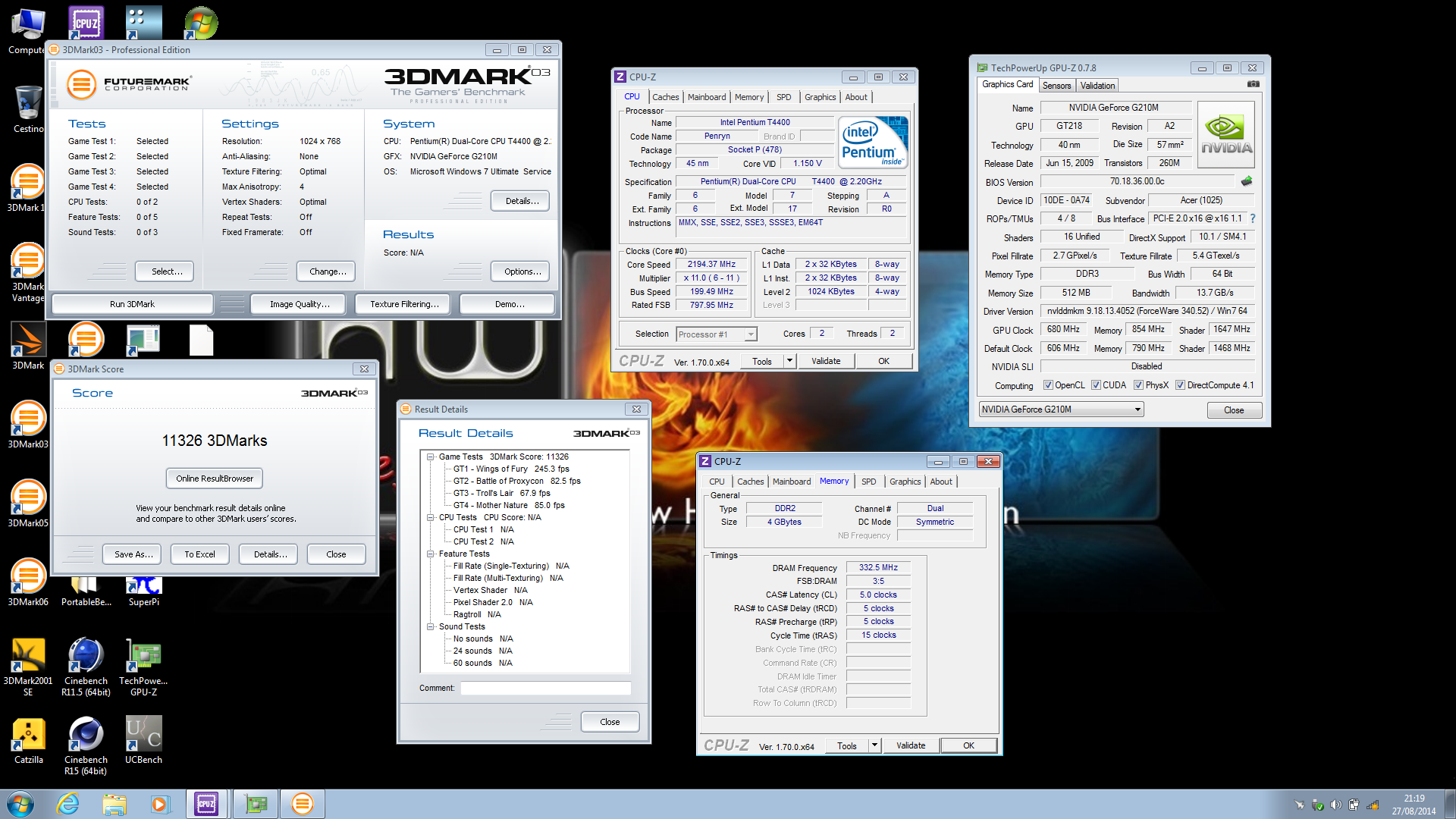
Task: Click the Comment field in Result Details
Action: 545,688
